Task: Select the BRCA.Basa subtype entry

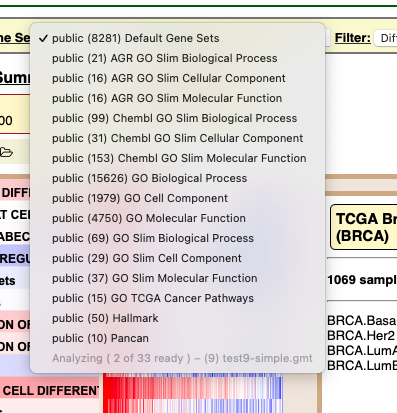Action: 362,321
